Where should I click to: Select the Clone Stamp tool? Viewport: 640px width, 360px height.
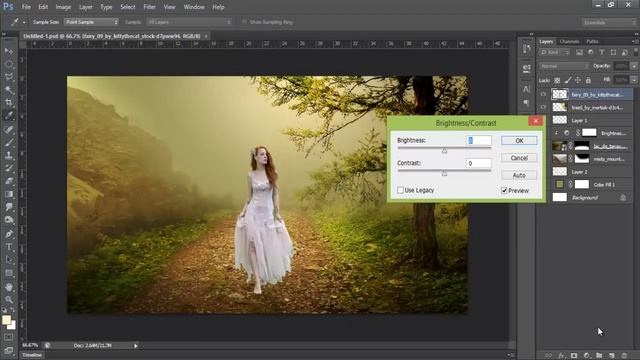click(x=9, y=156)
